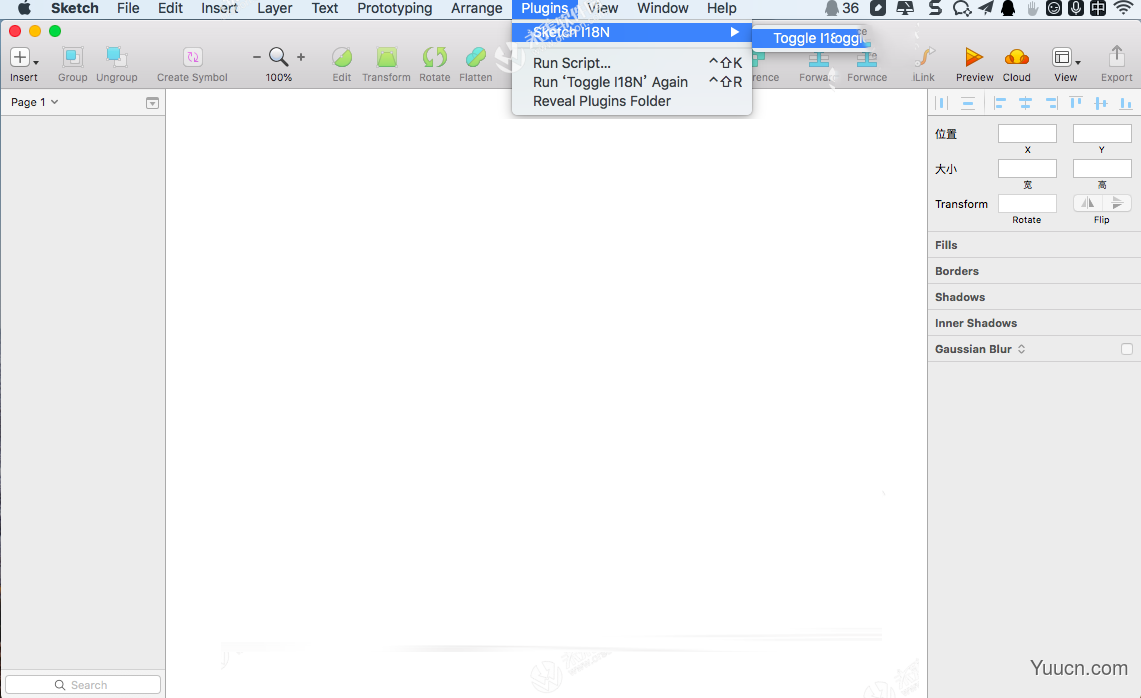1141x698 pixels.
Task: Click the width size field
Action: [1027, 169]
